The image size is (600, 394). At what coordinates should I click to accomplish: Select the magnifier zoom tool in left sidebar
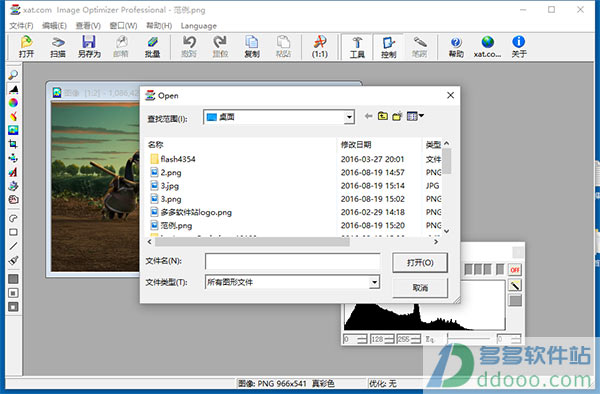pos(13,75)
